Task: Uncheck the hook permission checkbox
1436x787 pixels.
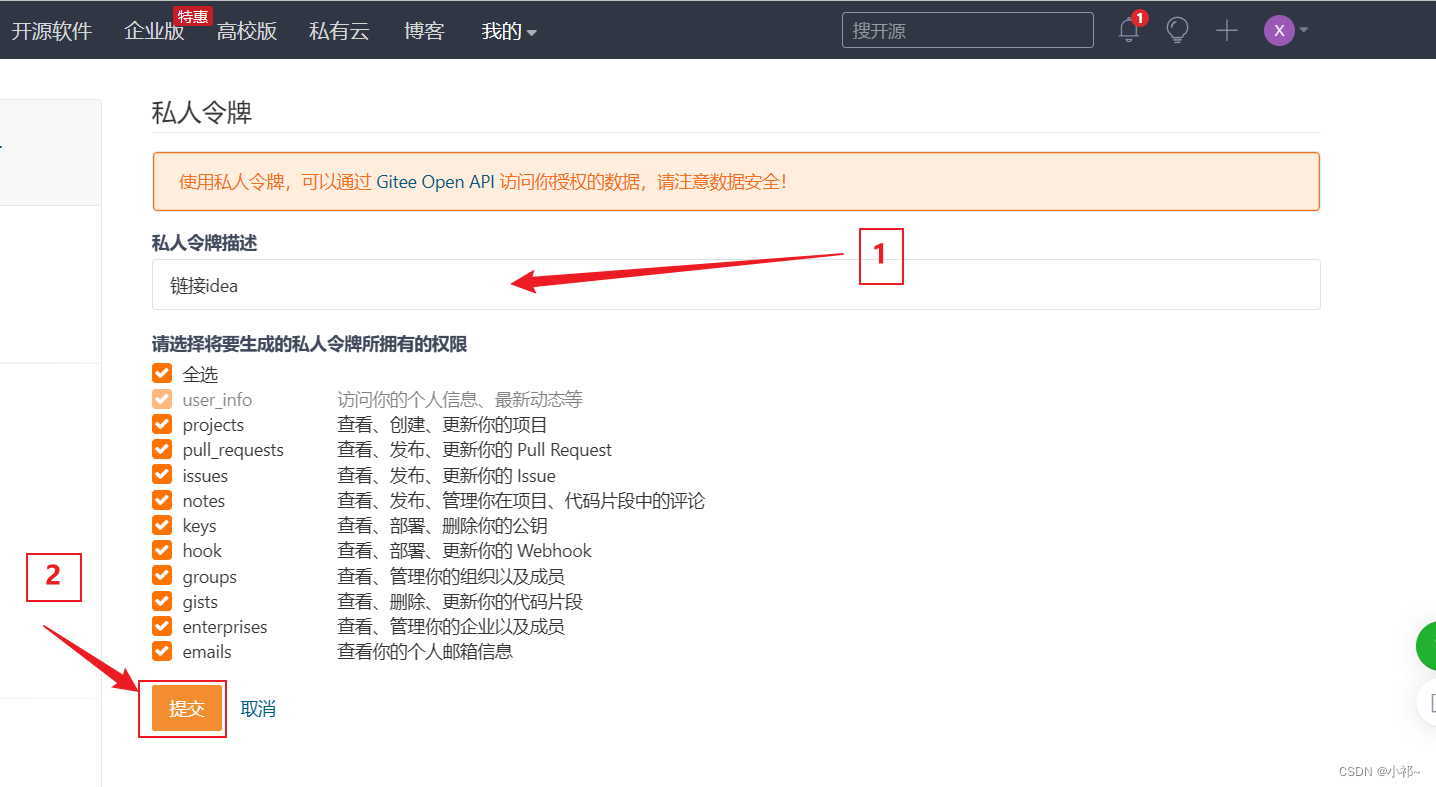Action: 162,550
